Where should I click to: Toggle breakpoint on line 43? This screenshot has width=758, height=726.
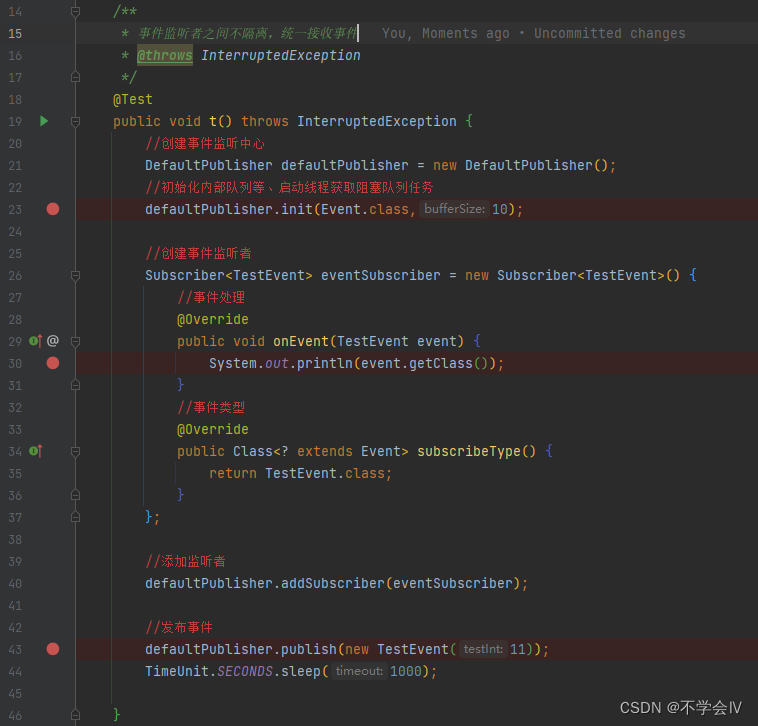click(x=53, y=649)
